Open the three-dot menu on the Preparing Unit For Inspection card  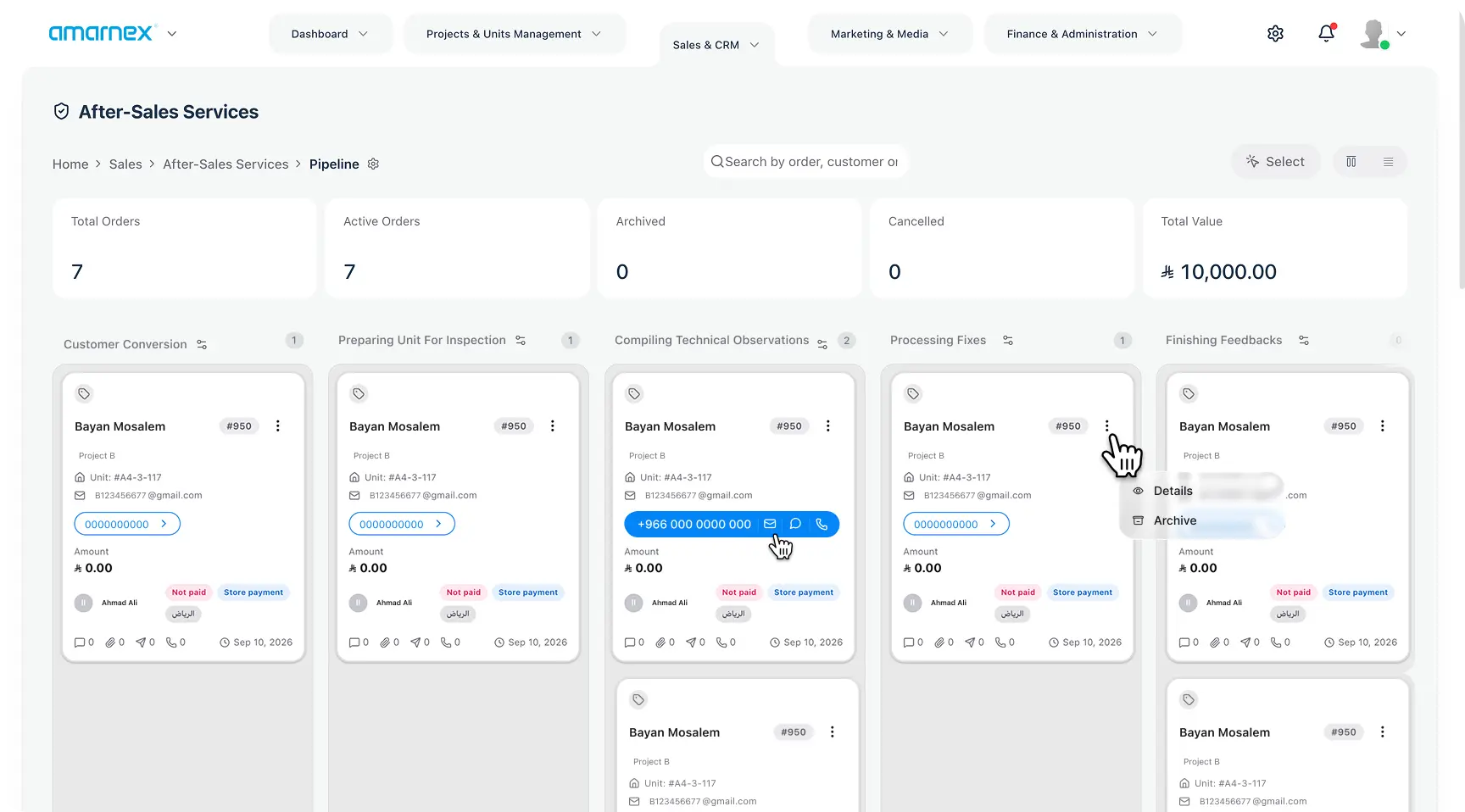point(553,426)
